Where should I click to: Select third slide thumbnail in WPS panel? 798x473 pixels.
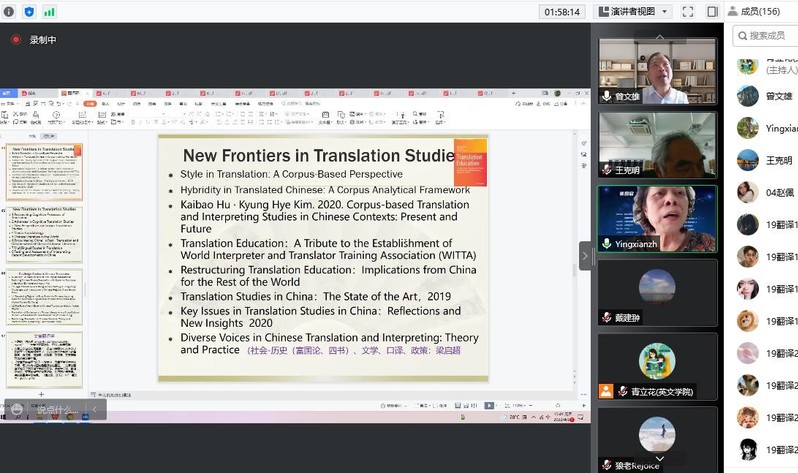(x=44, y=297)
